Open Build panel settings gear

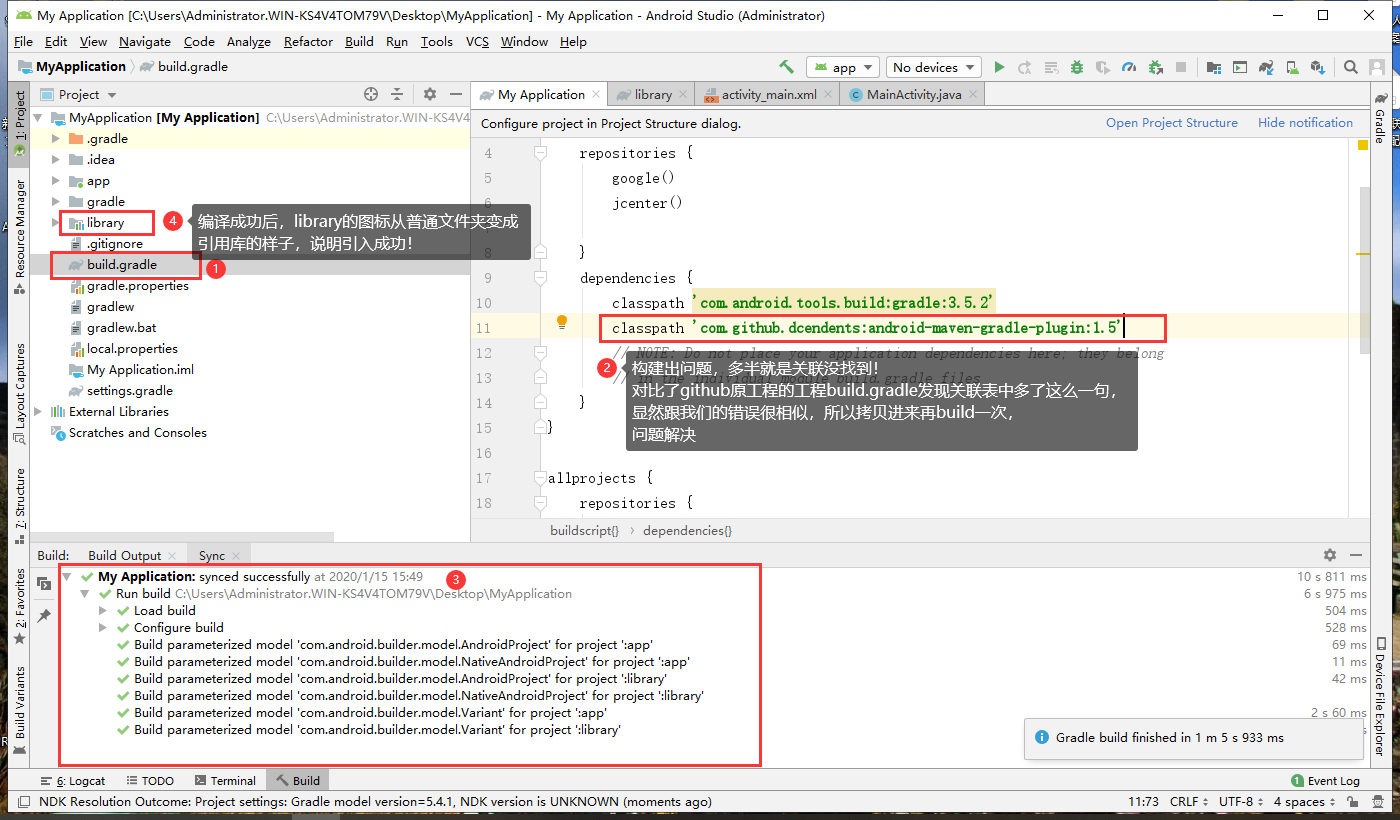tap(1329, 555)
